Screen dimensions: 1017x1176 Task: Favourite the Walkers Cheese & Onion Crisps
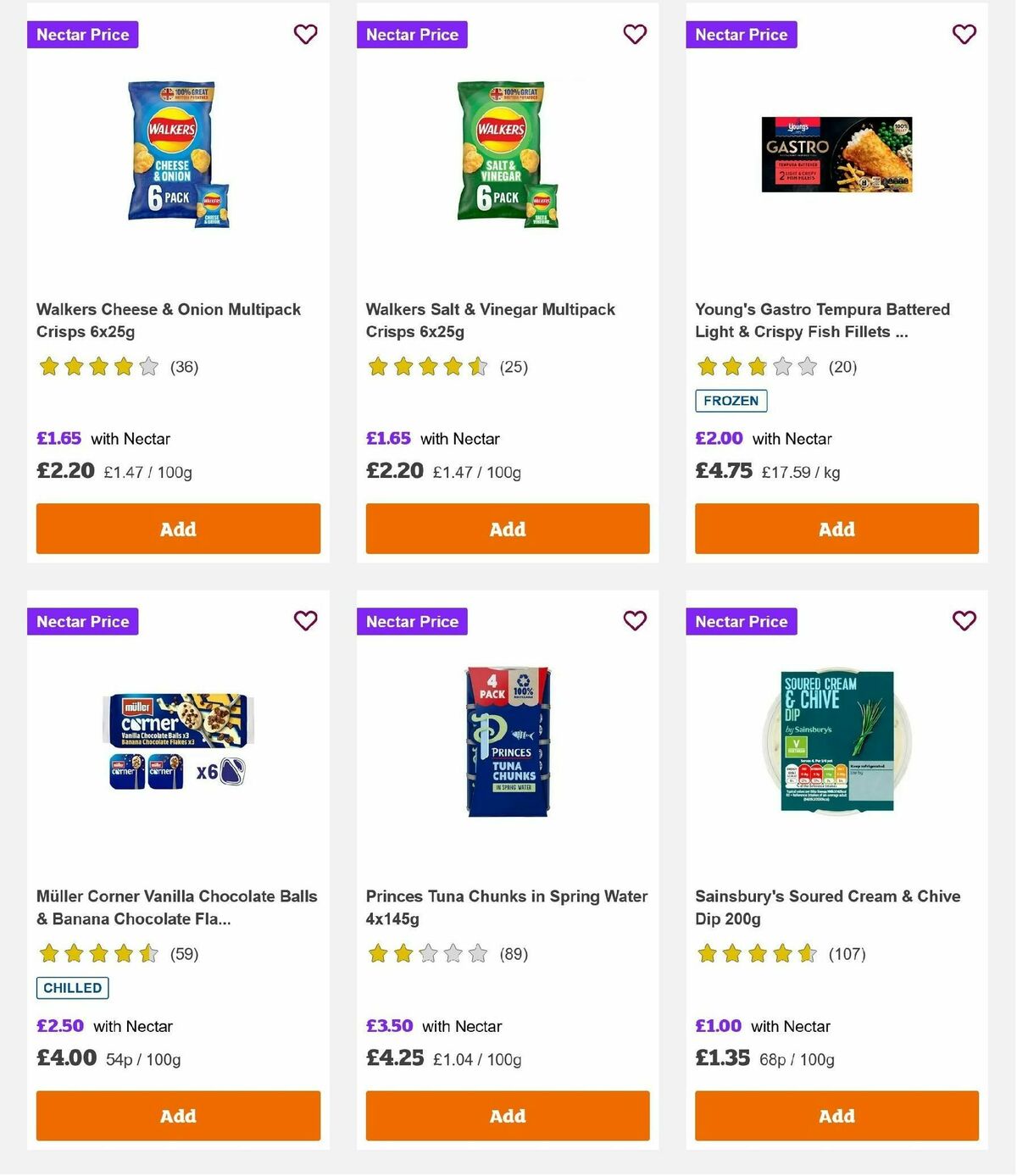pyautogui.click(x=305, y=35)
